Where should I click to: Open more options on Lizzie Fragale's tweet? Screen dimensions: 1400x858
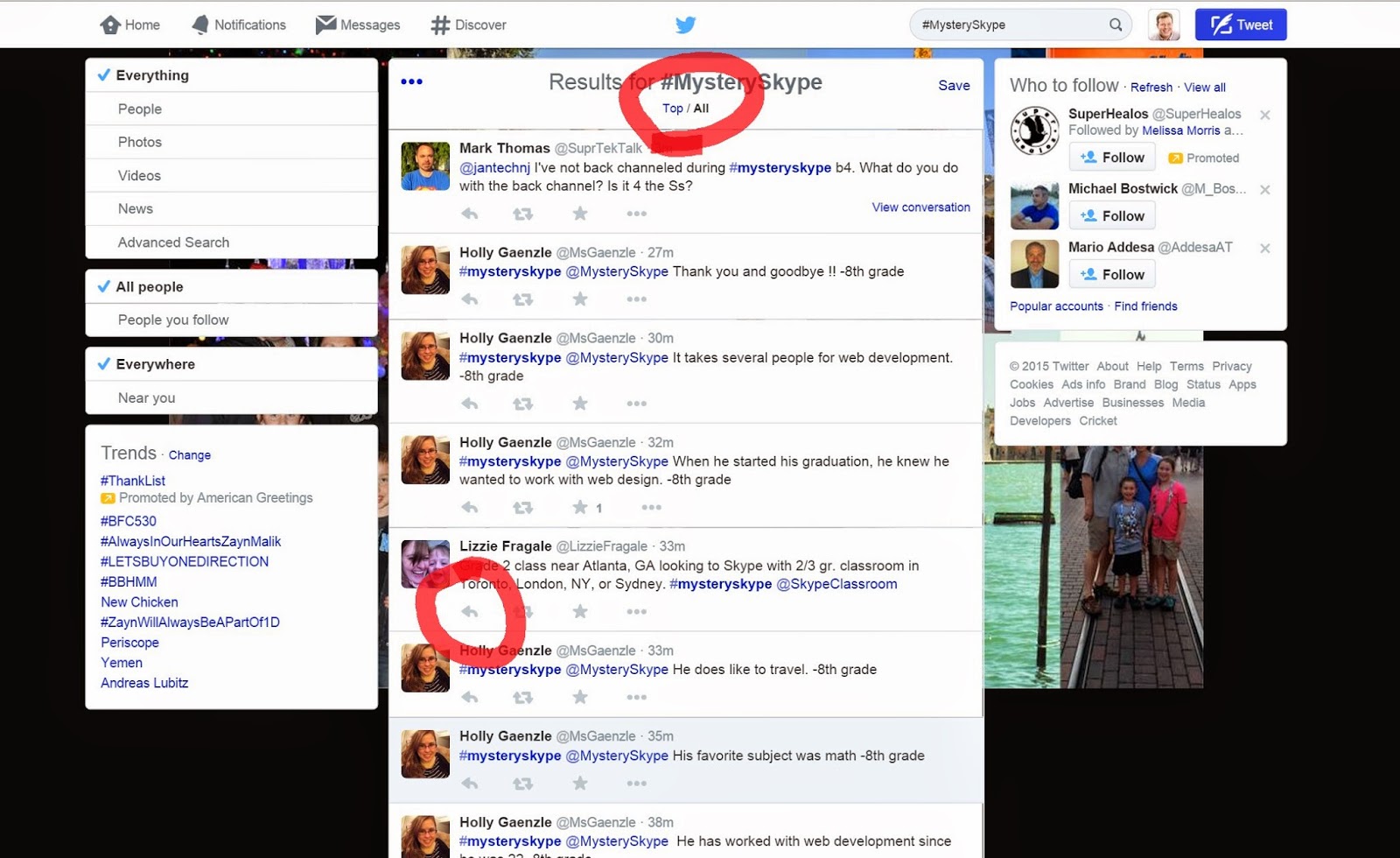(637, 612)
